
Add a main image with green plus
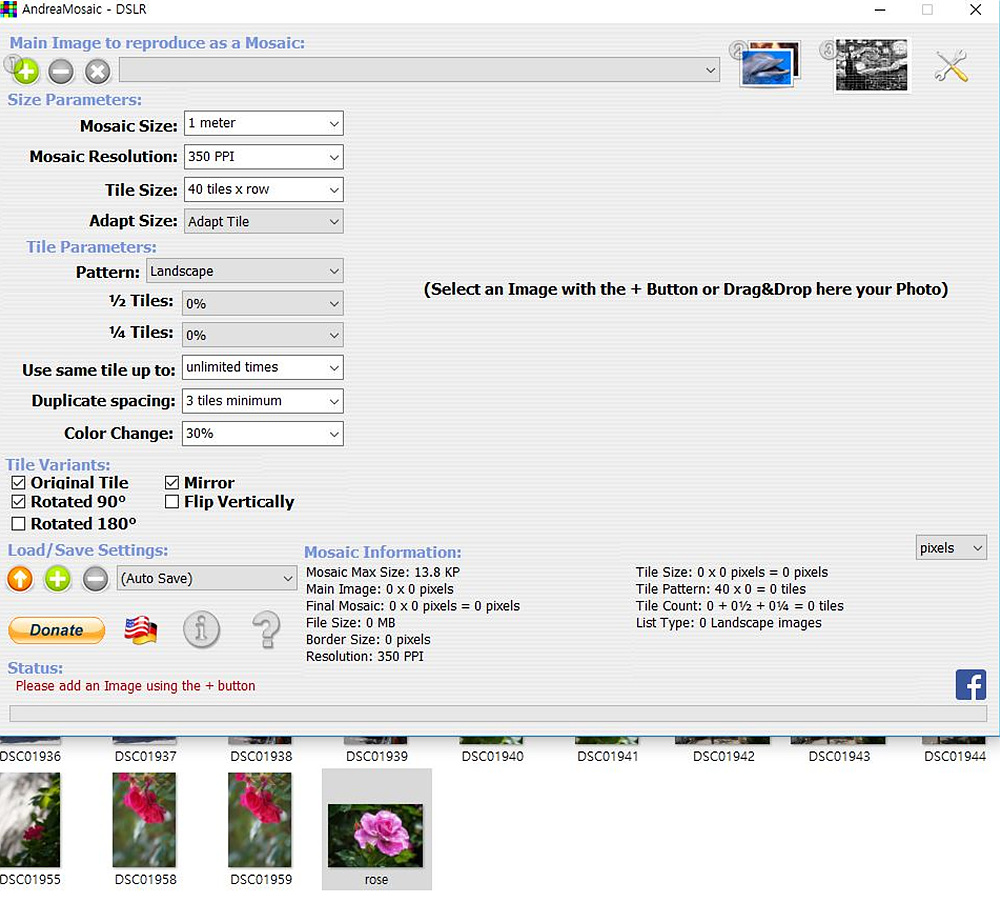26,71
